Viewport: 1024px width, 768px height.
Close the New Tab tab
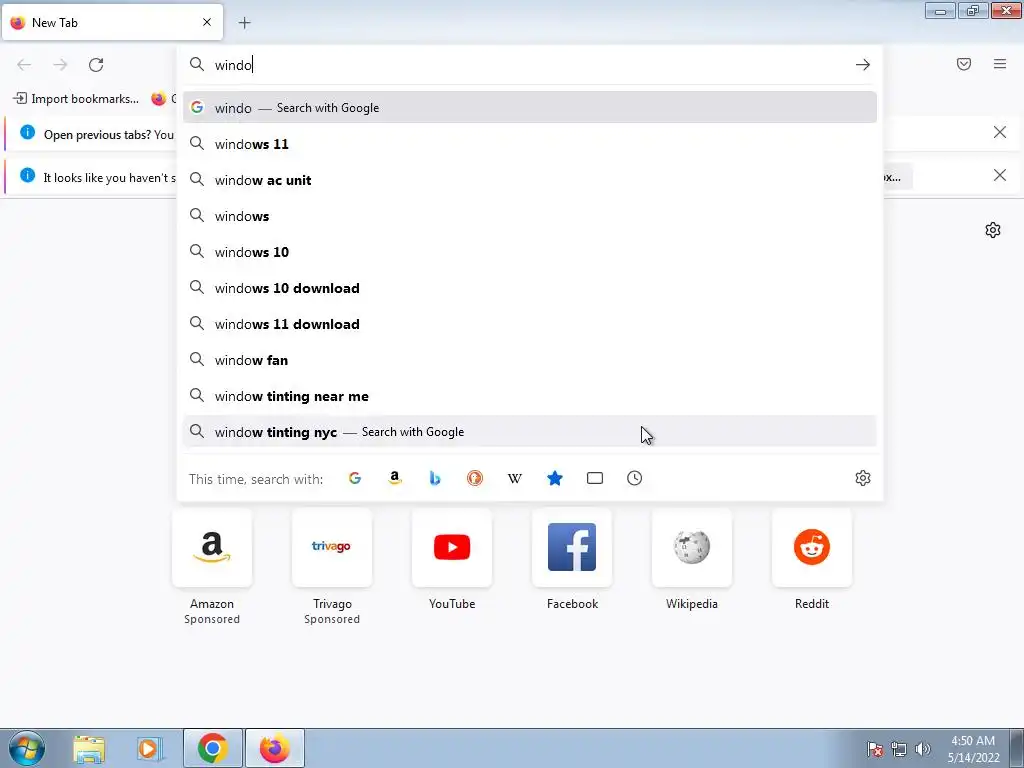click(207, 22)
